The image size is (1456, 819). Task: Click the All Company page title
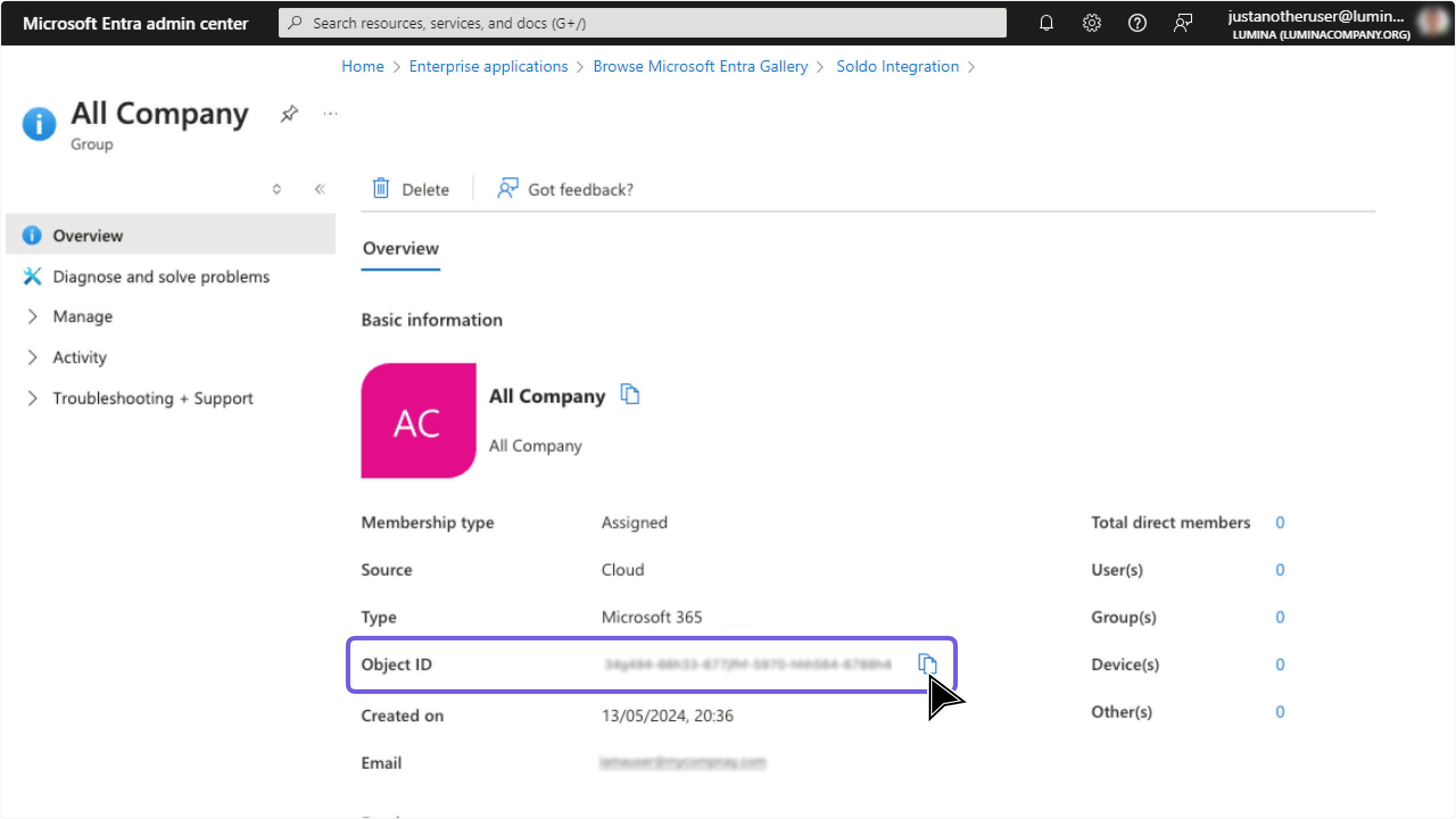(x=159, y=113)
